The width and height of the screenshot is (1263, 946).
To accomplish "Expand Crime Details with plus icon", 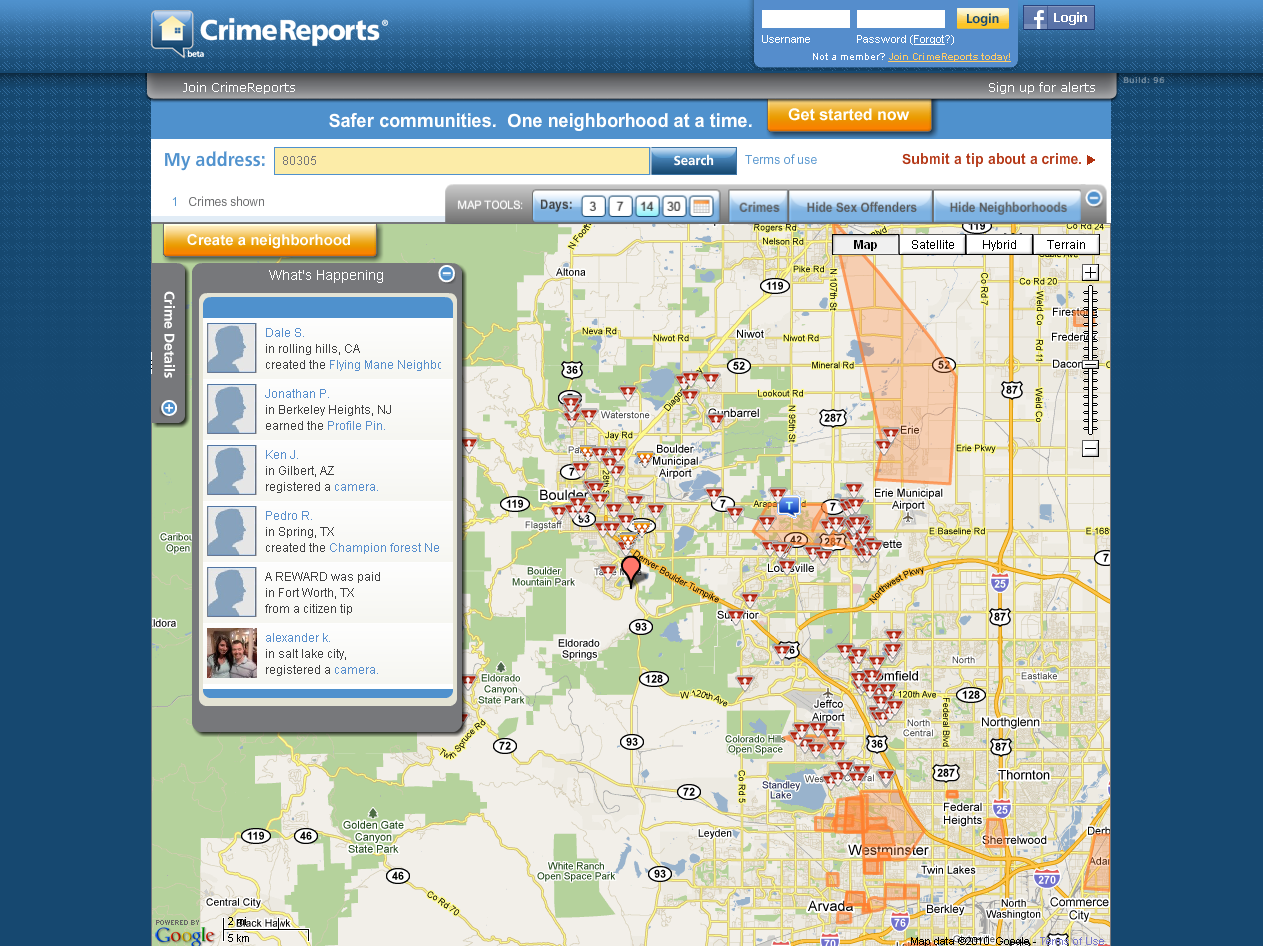I will point(168,407).
